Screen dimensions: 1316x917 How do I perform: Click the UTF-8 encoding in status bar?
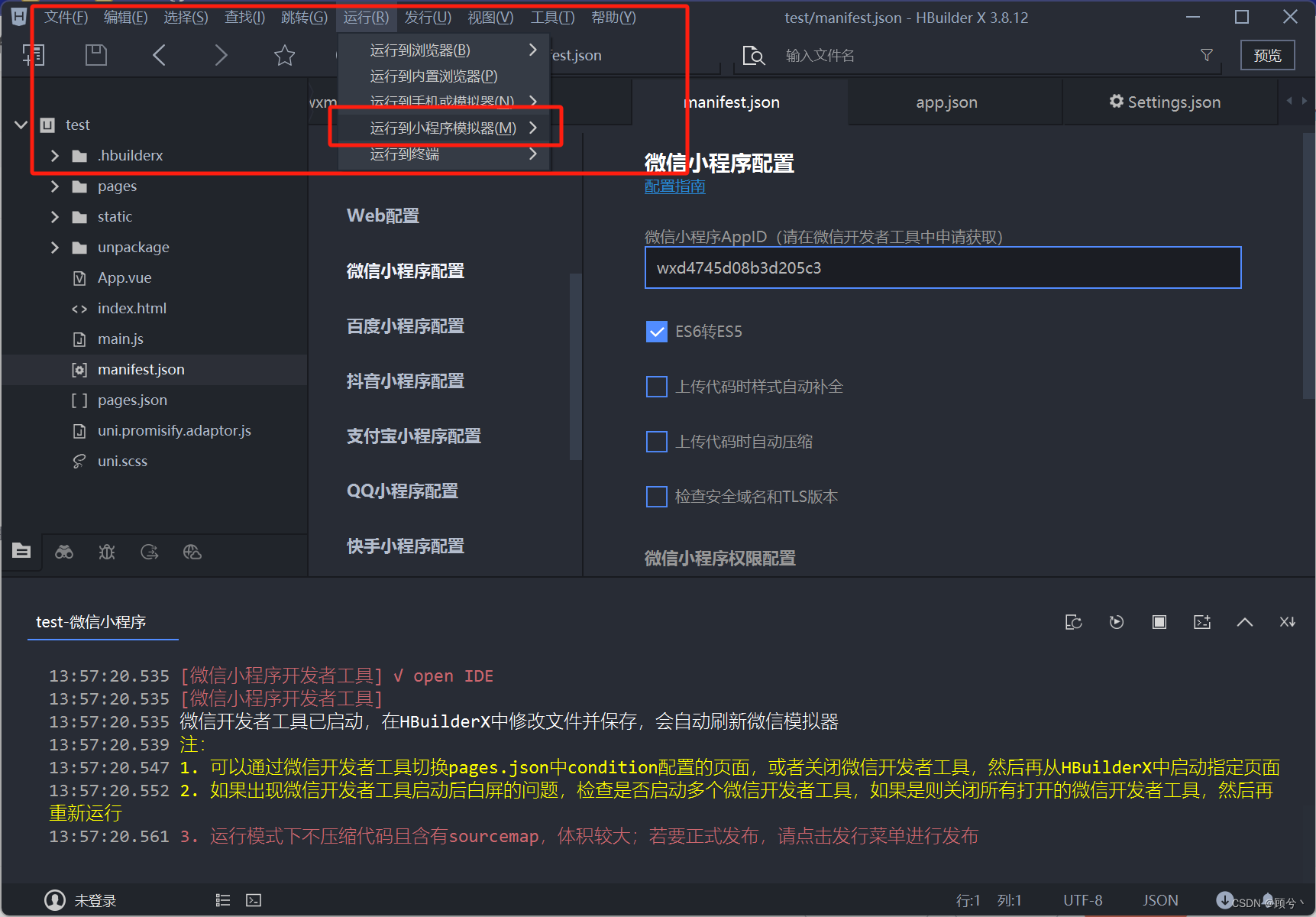coord(1082,900)
